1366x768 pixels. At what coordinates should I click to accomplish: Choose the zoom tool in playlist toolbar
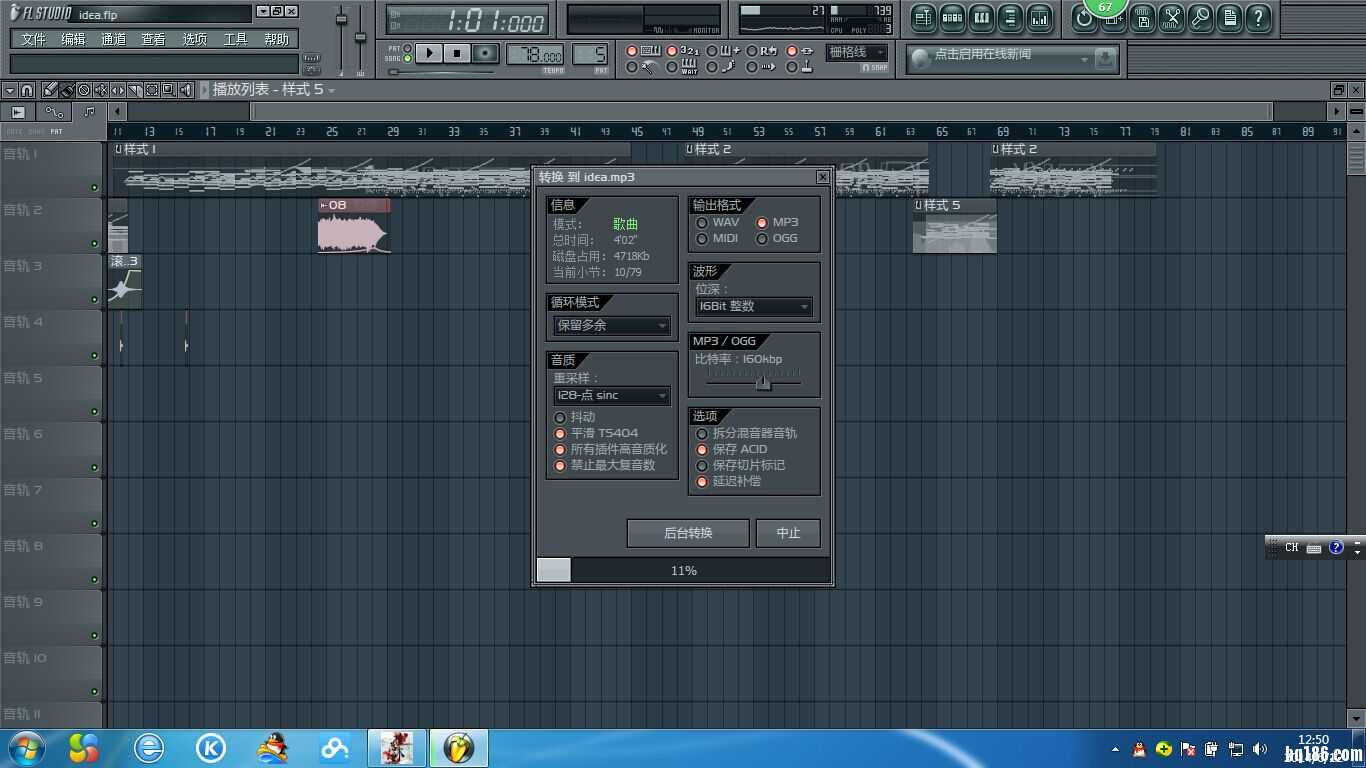point(169,90)
